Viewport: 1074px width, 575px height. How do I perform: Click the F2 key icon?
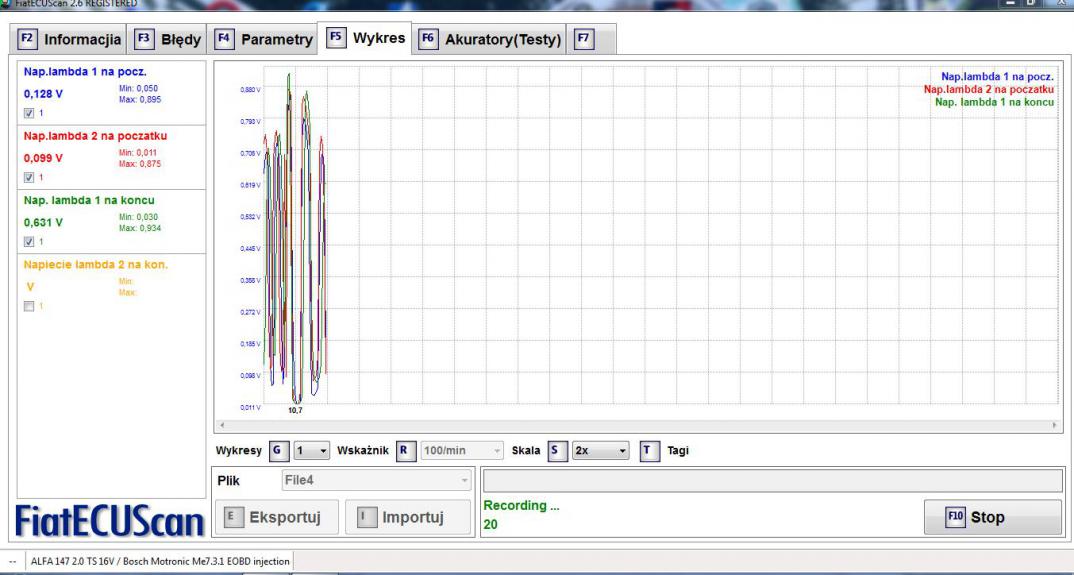click(x=27, y=38)
